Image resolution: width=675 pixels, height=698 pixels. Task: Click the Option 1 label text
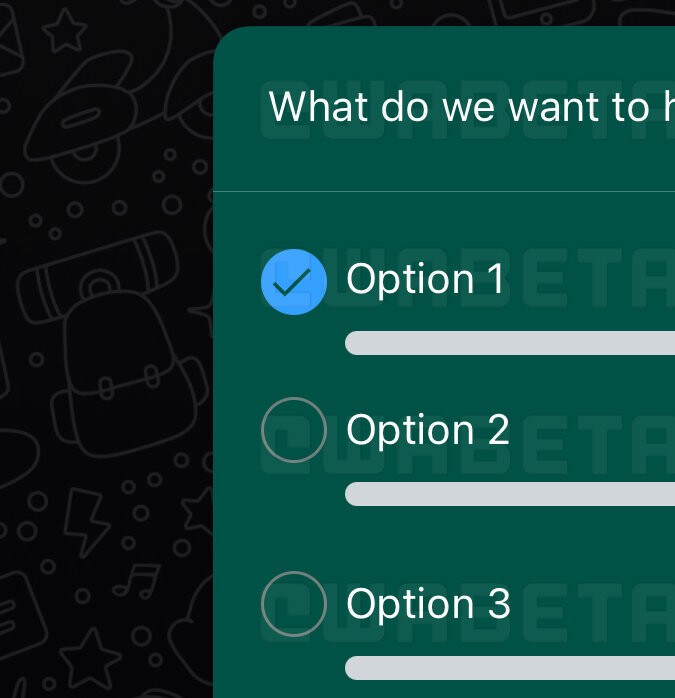425,280
